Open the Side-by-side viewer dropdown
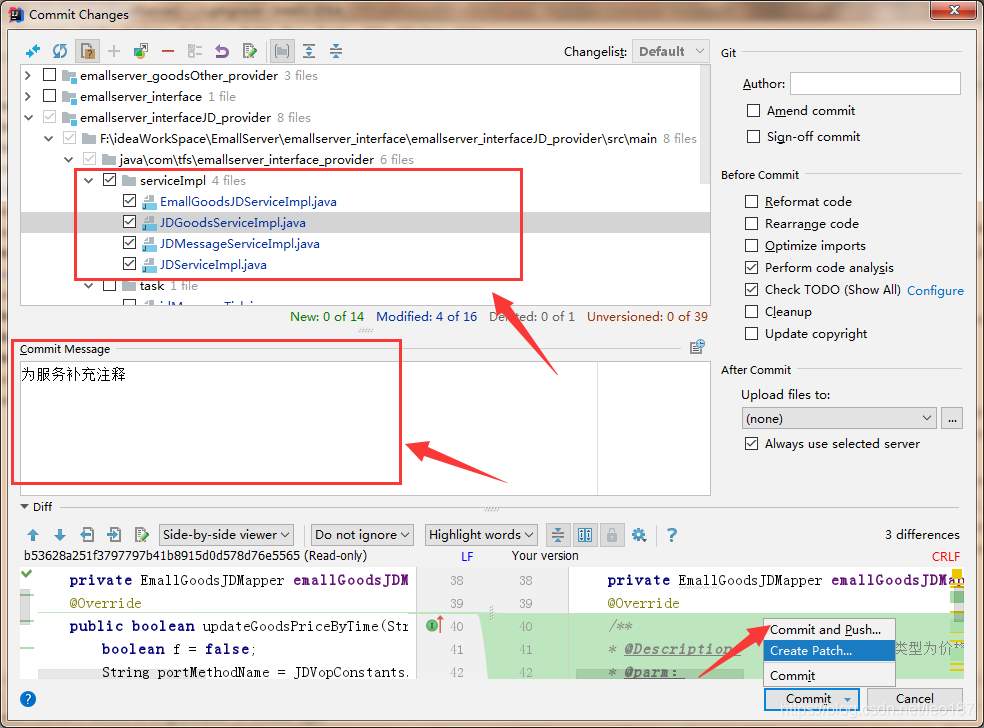Screen dimensions: 984x728 (x=226, y=535)
